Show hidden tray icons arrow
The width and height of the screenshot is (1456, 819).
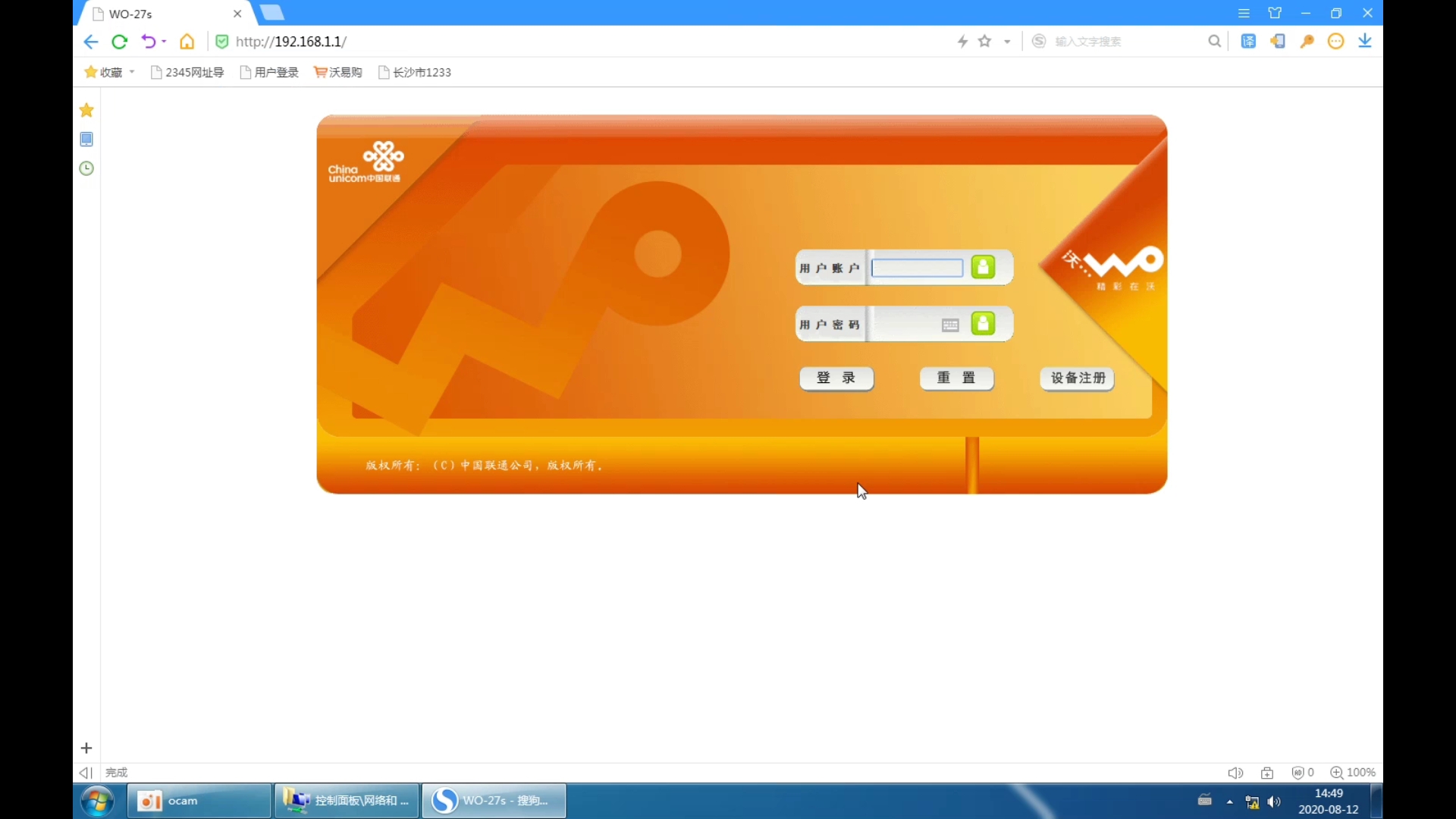point(1229,802)
